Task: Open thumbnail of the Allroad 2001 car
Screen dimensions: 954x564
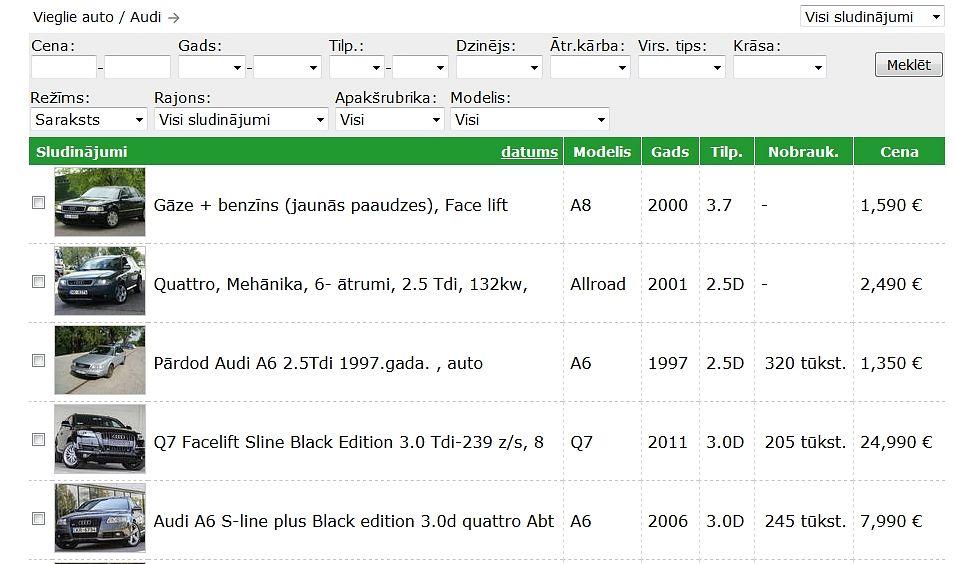Action: point(100,281)
